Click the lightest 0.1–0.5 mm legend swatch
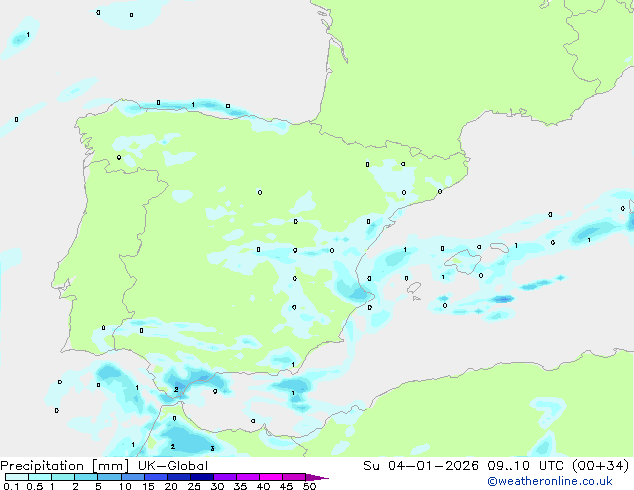 click(x=17, y=477)
